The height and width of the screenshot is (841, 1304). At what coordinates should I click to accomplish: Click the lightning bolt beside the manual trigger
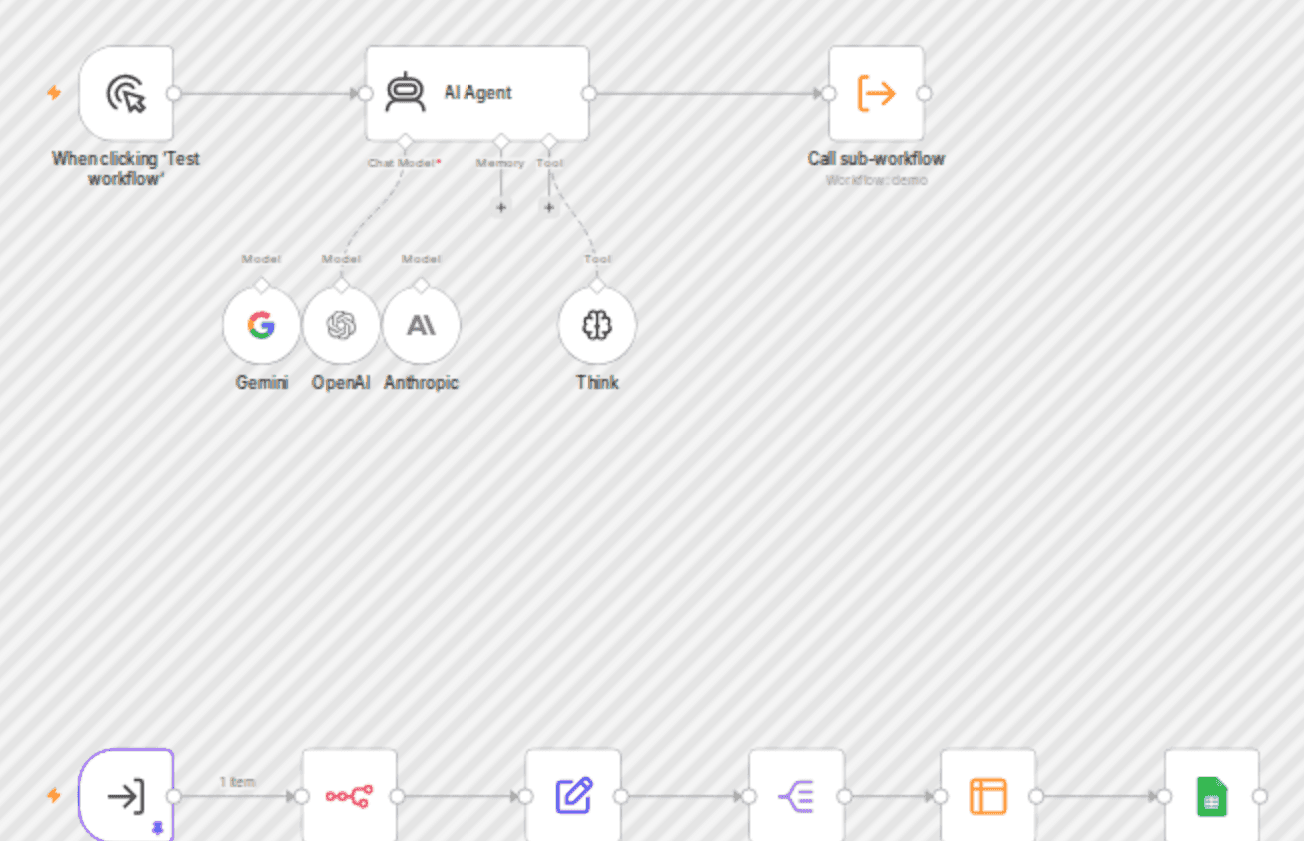click(x=54, y=93)
